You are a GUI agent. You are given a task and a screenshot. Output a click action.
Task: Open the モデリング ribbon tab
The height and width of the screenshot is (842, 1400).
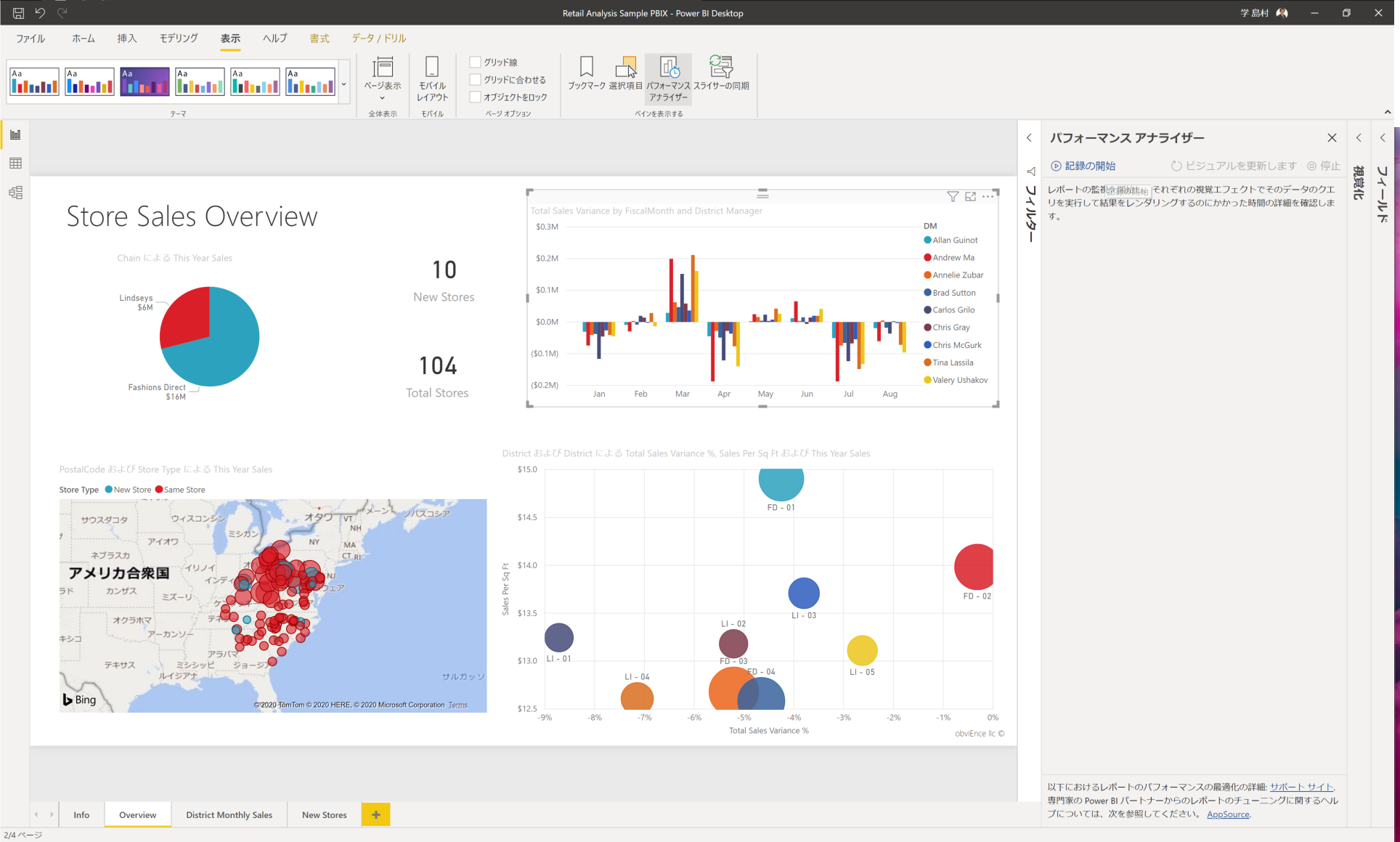(179, 39)
